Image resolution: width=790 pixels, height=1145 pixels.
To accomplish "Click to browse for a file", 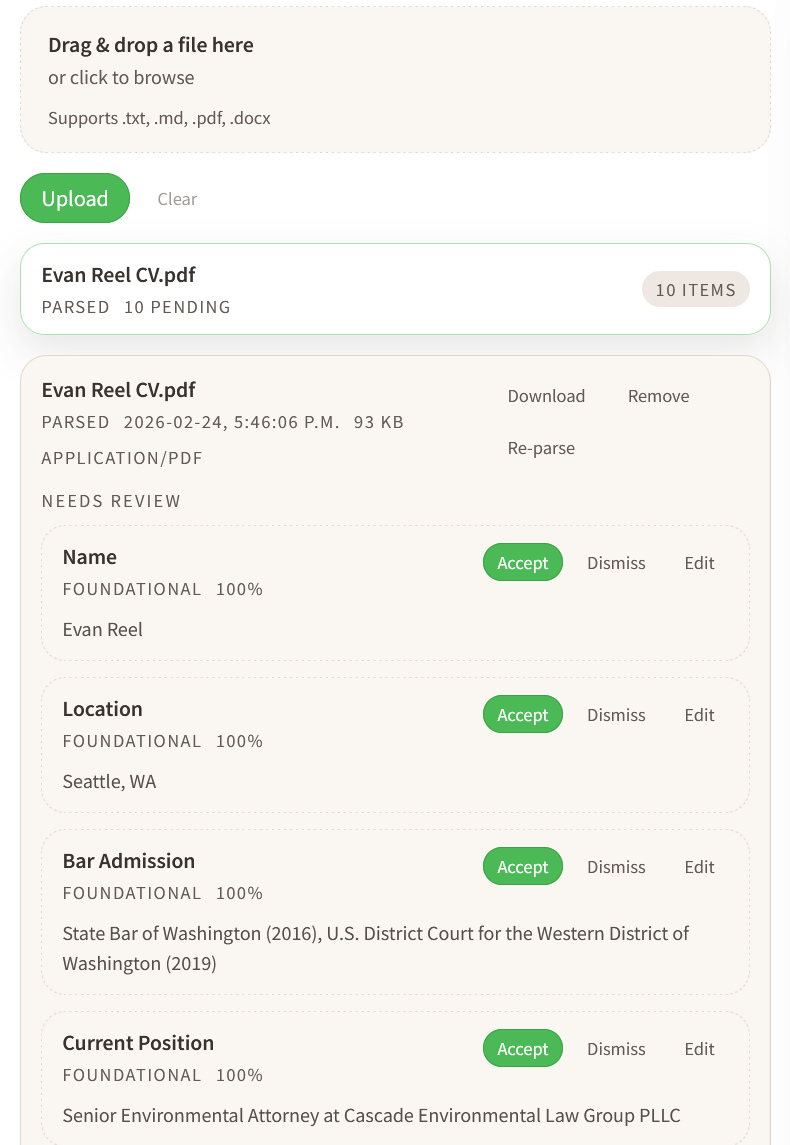I will coord(120,77).
